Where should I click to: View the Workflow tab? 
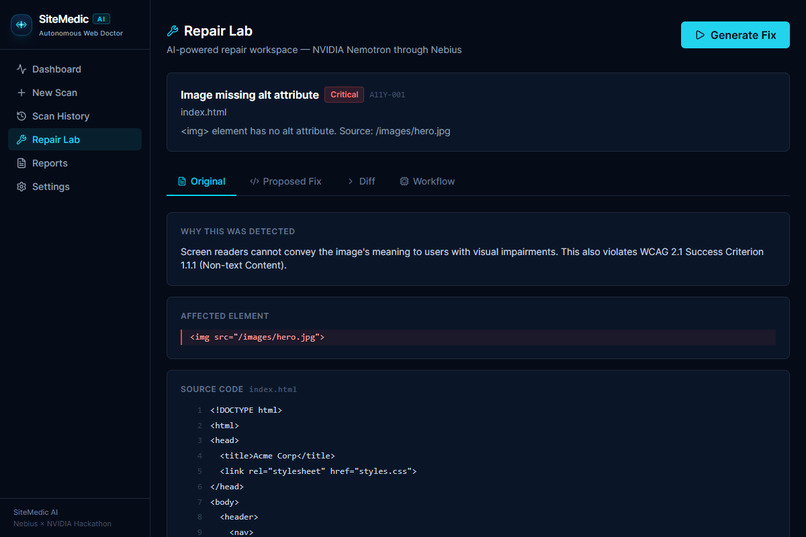[427, 181]
